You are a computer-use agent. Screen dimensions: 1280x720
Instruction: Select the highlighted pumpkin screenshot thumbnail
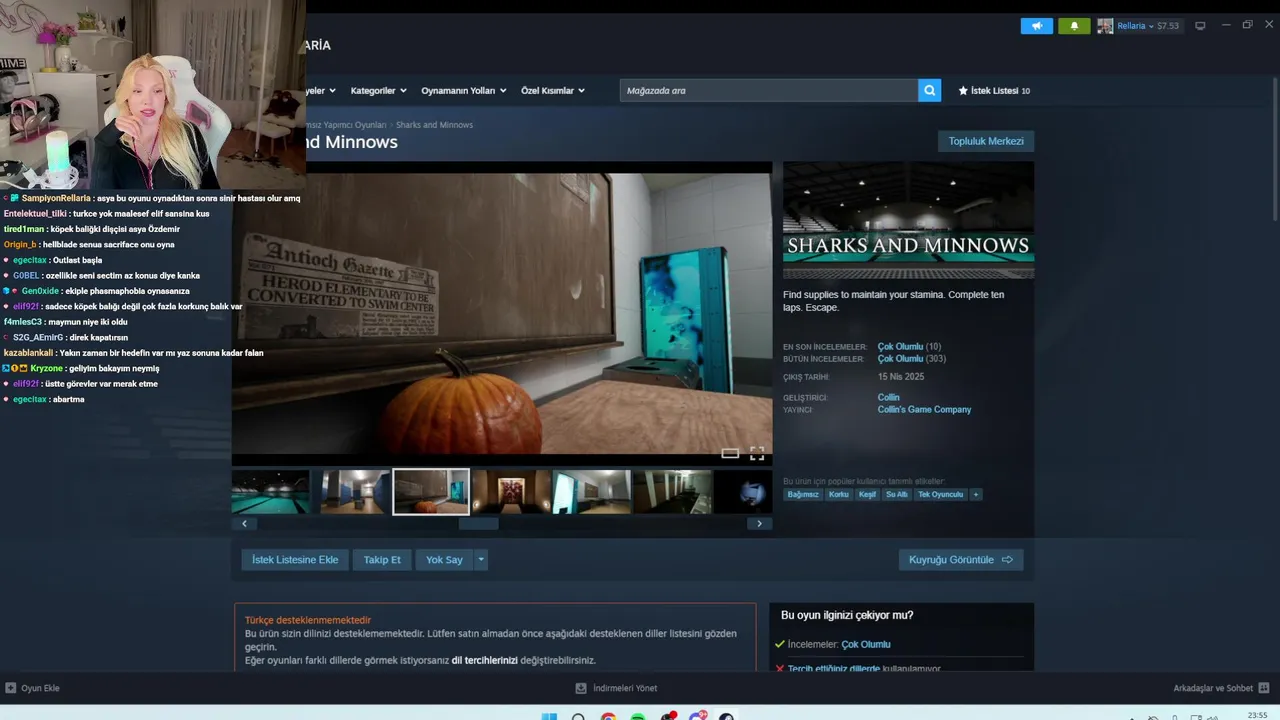[431, 492]
